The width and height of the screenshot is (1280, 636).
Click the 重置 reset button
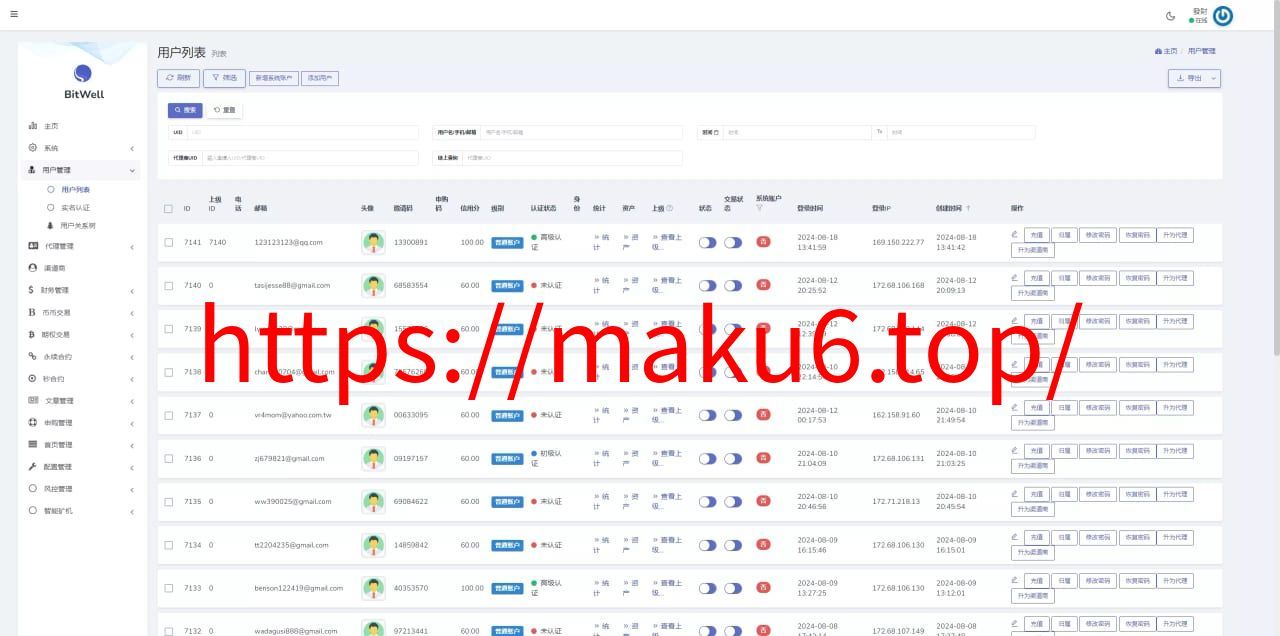point(225,110)
